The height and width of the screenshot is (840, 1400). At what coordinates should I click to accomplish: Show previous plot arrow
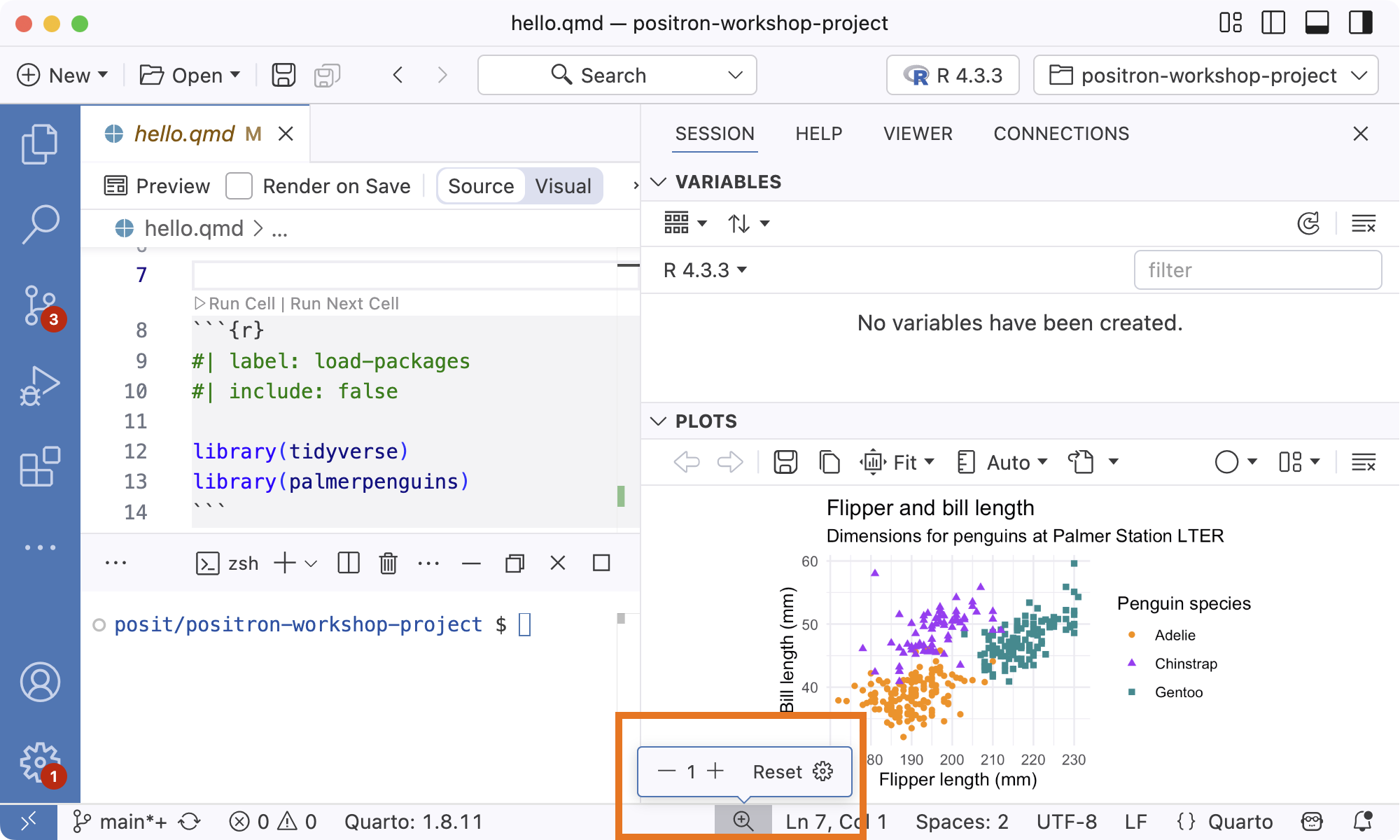[x=687, y=462]
